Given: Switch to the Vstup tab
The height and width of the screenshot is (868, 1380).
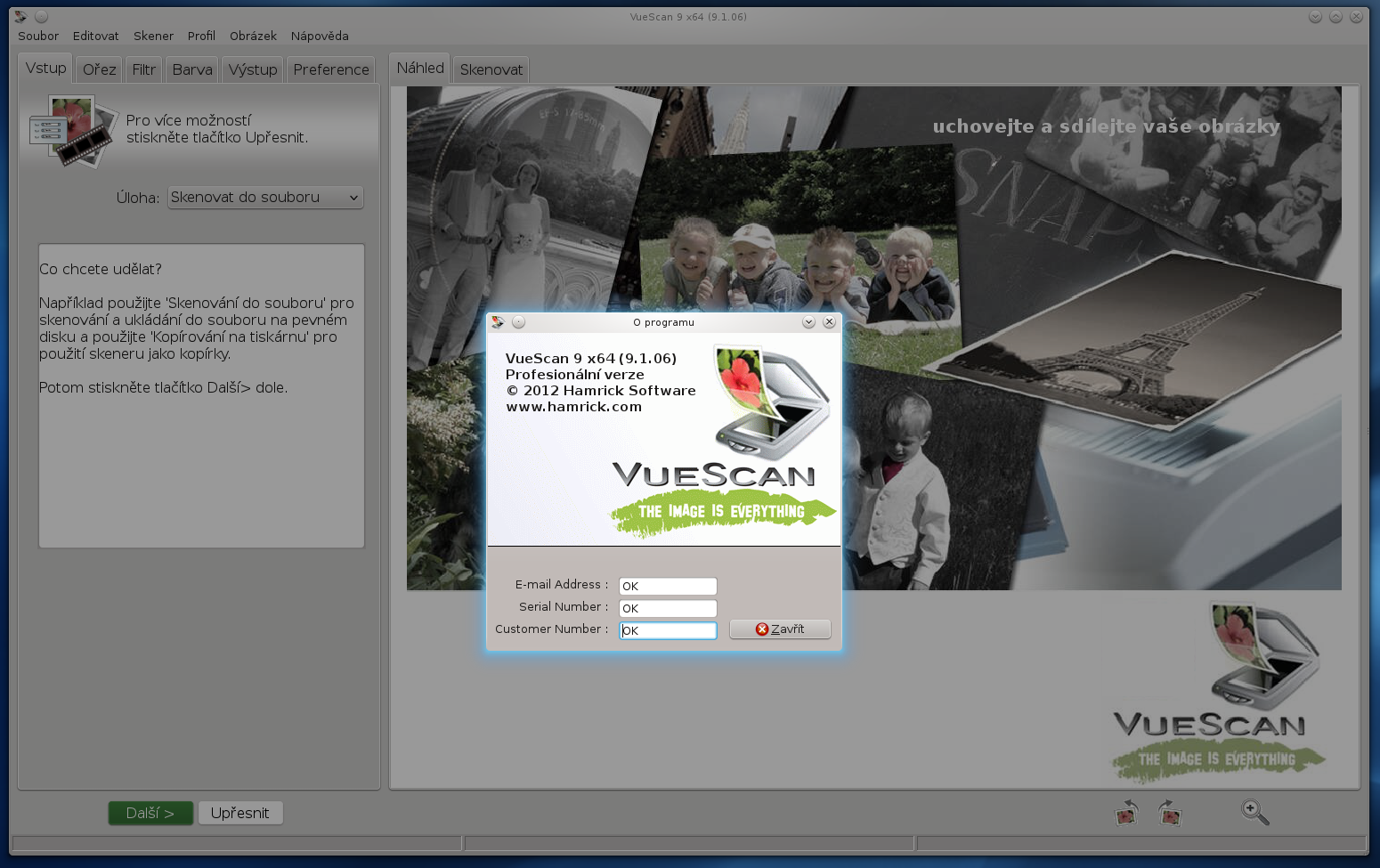Looking at the screenshot, I should pyautogui.click(x=46, y=68).
